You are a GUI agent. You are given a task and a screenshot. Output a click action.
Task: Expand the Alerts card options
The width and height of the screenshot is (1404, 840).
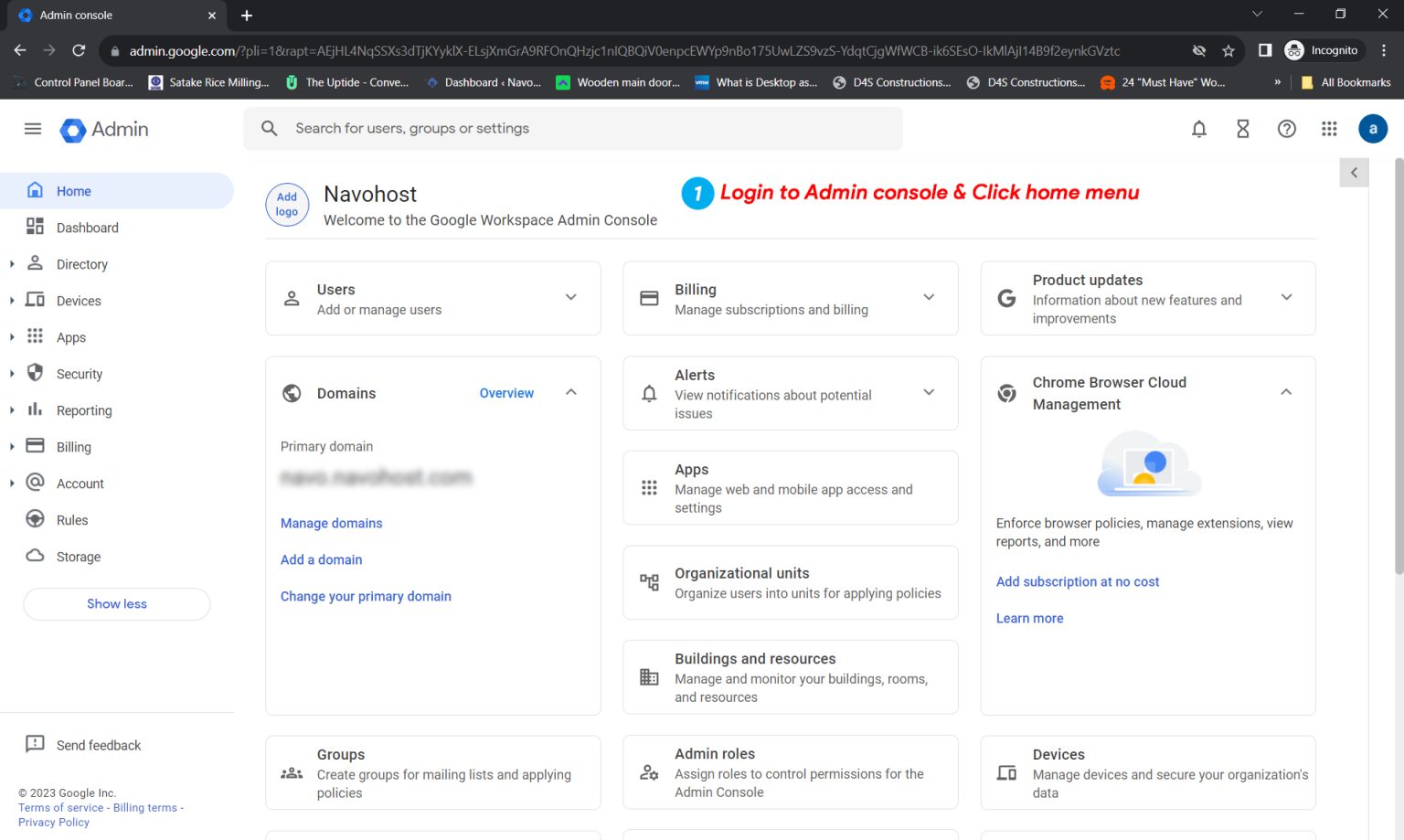click(930, 392)
